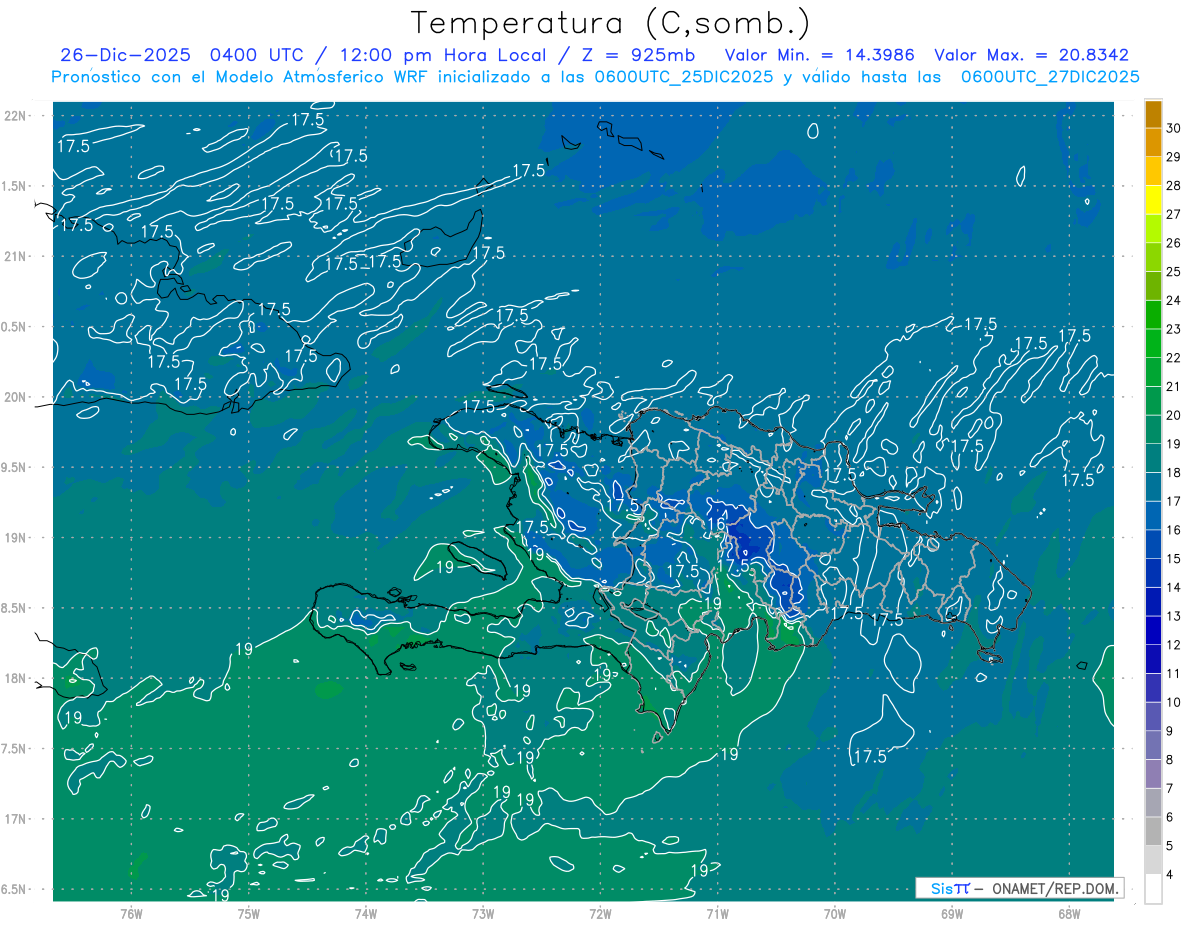Viewport: 1200px width, 927px height.
Task: Select the date '26-Dic-2025' in header
Action: click(126, 55)
